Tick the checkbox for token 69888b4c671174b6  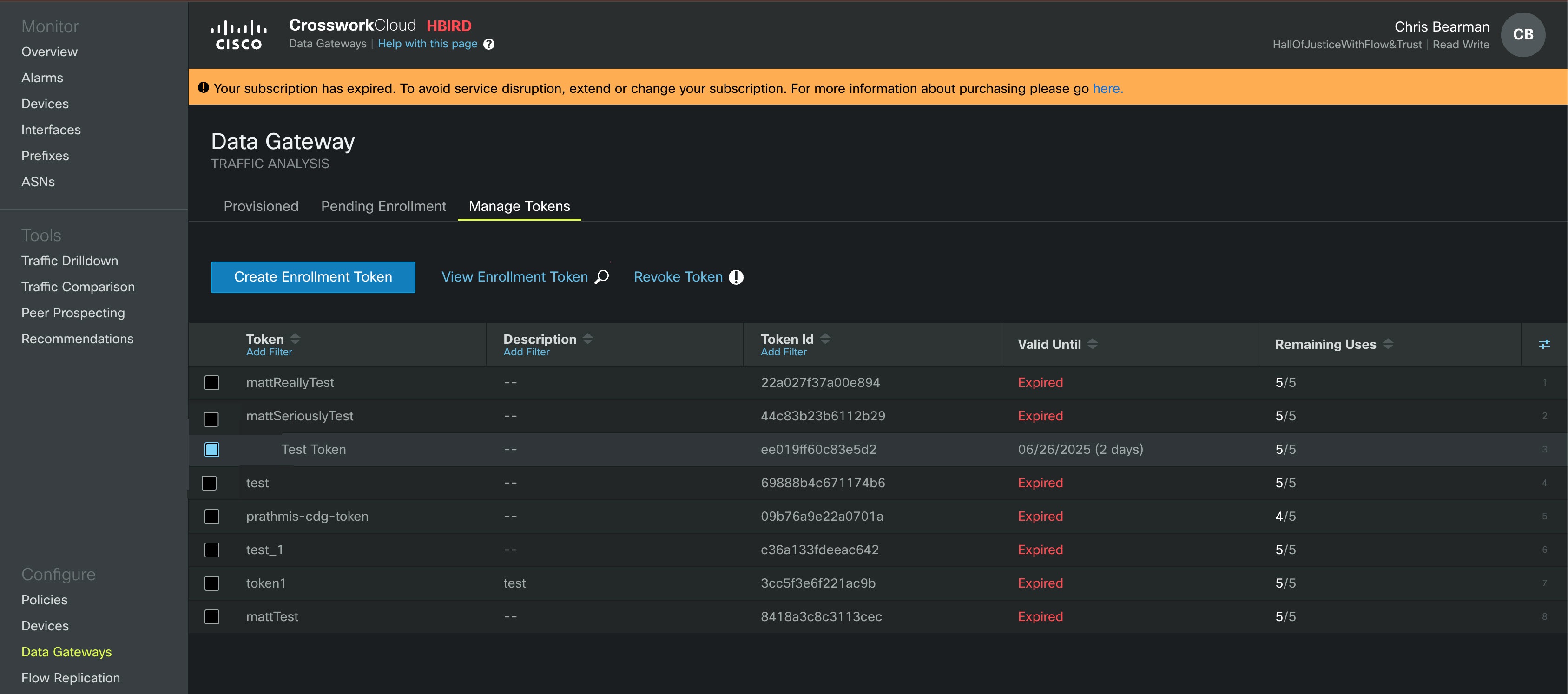click(209, 483)
